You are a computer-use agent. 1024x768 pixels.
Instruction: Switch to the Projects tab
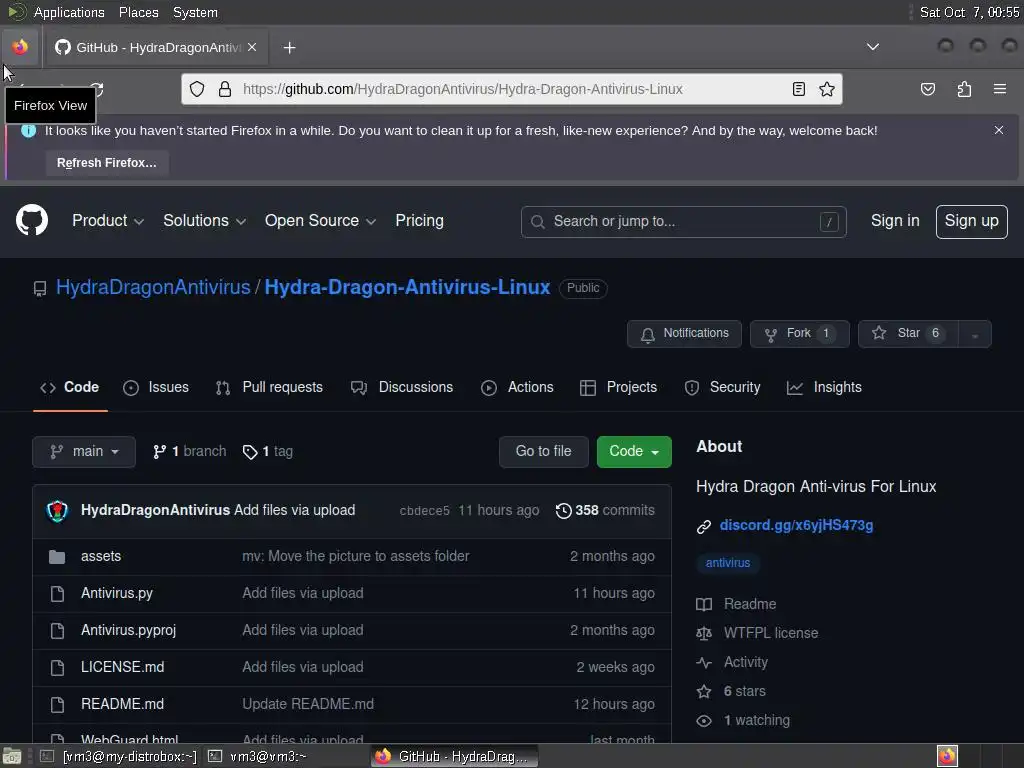pyautogui.click(x=618, y=387)
